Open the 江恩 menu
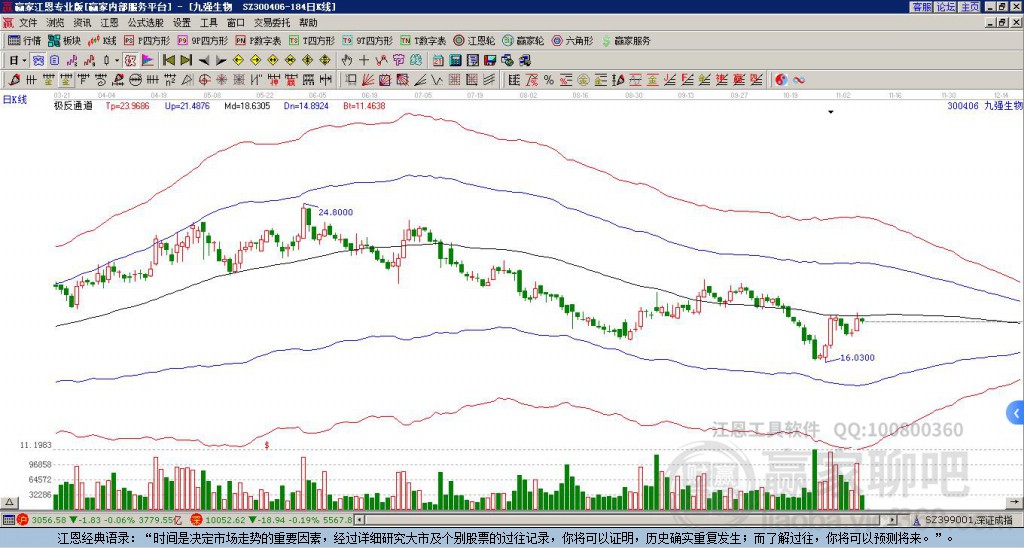Image resolution: width=1024 pixels, height=548 pixels. [109, 23]
